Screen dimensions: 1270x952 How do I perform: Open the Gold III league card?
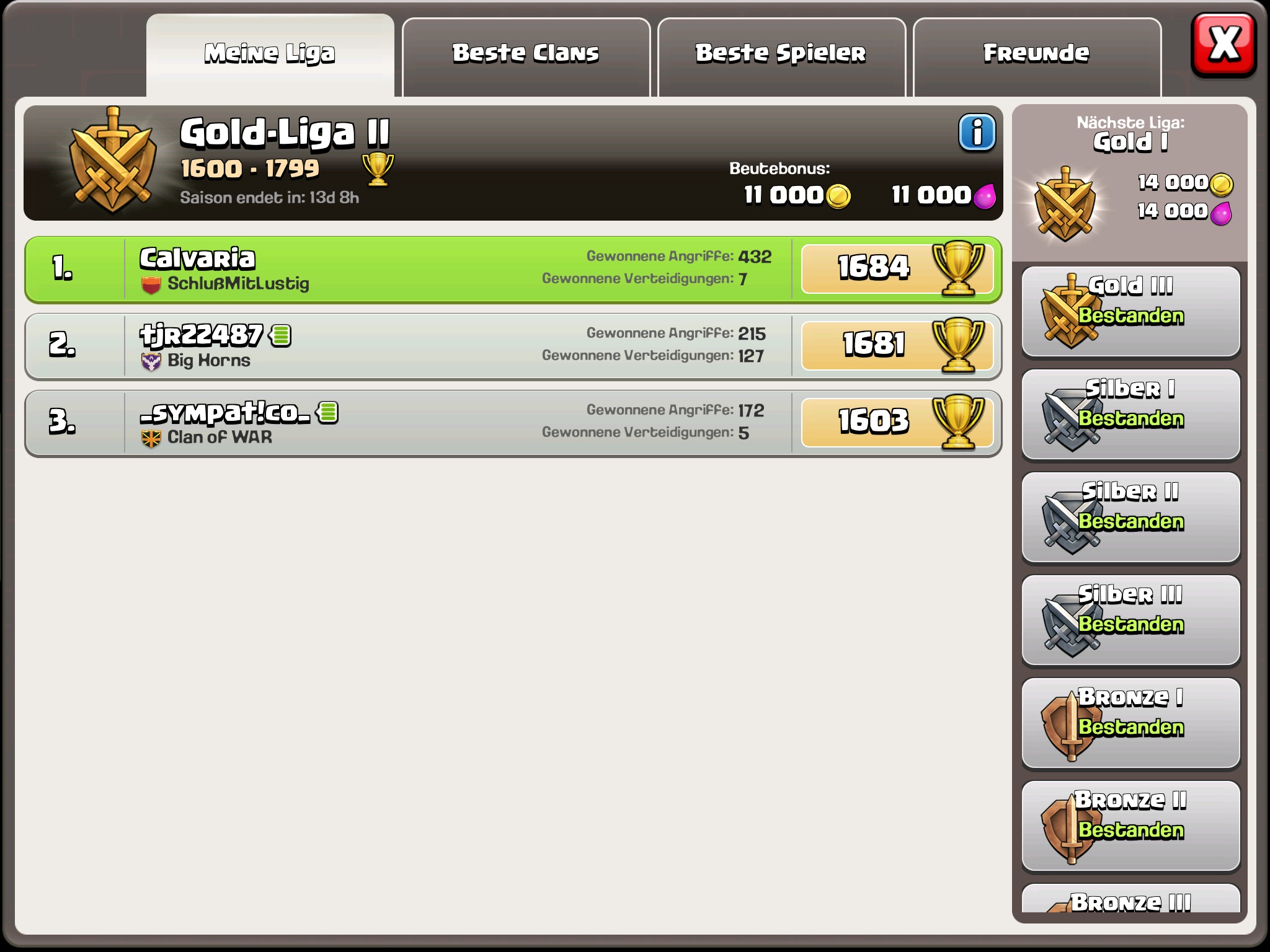[x=1130, y=312]
